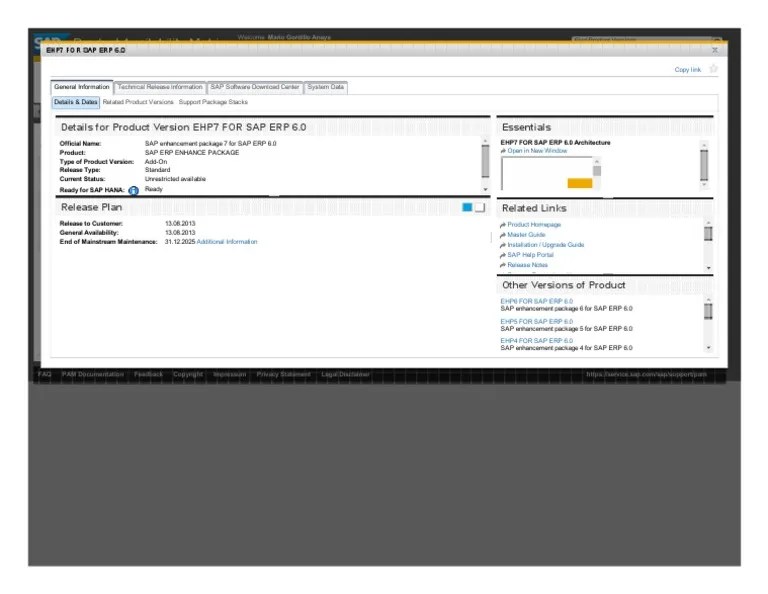Click the Details panel scrollbar thumb
Image resolution: width=768 pixels, height=594 pixels.
click(485, 161)
